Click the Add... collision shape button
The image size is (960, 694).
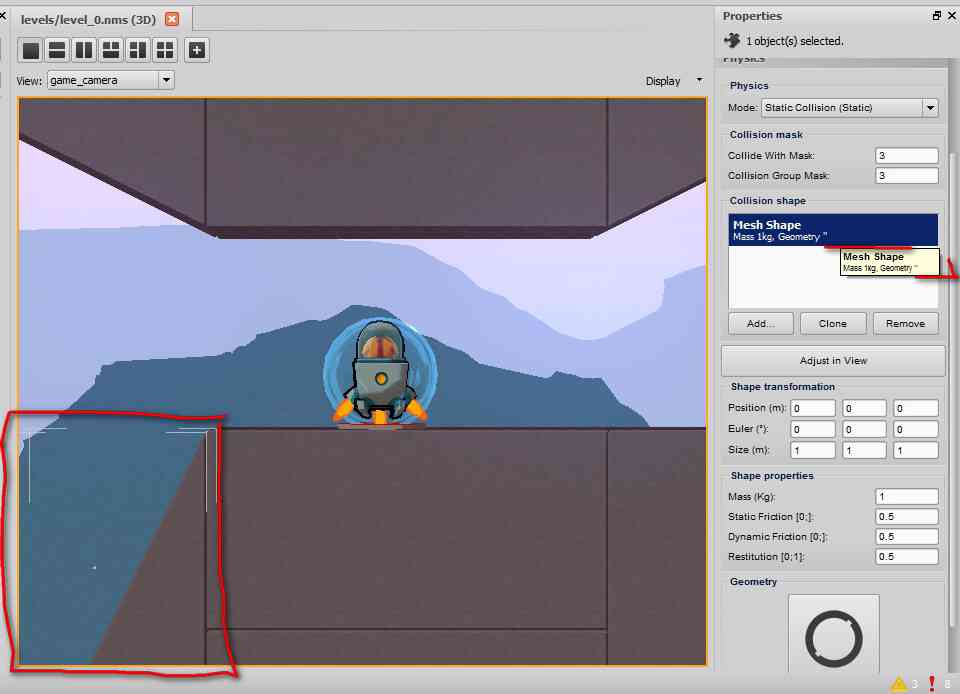[760, 323]
